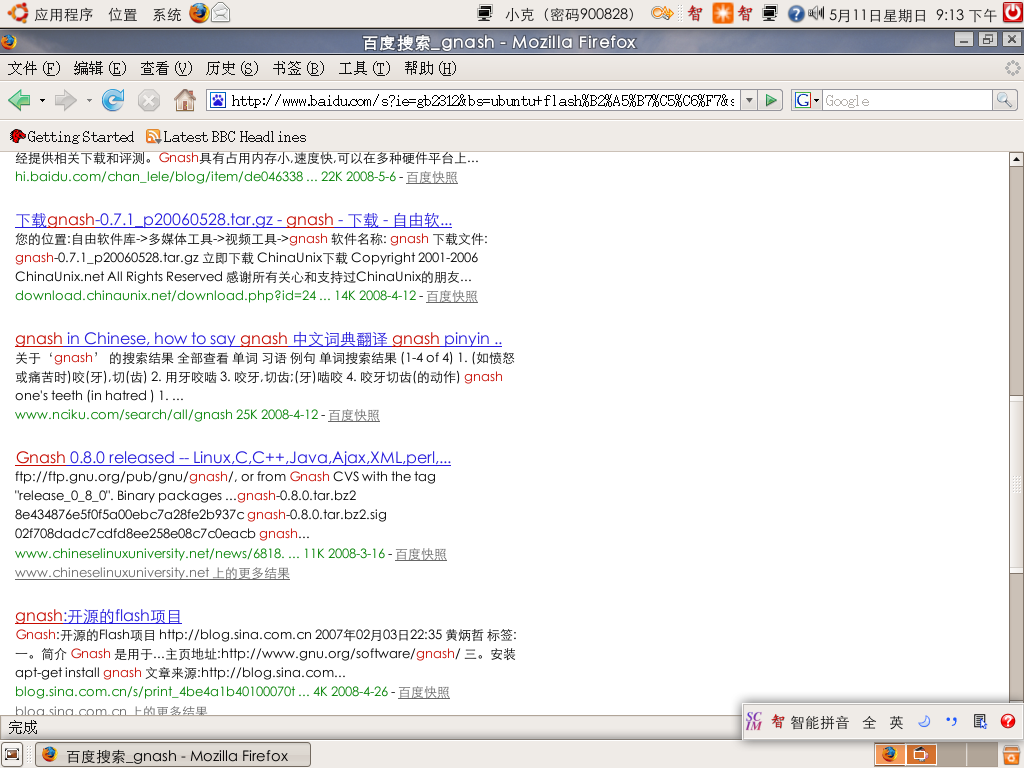Image resolution: width=1024 pixels, height=768 pixels.
Task: Click the blue help question tray icon
Action: 796,14
